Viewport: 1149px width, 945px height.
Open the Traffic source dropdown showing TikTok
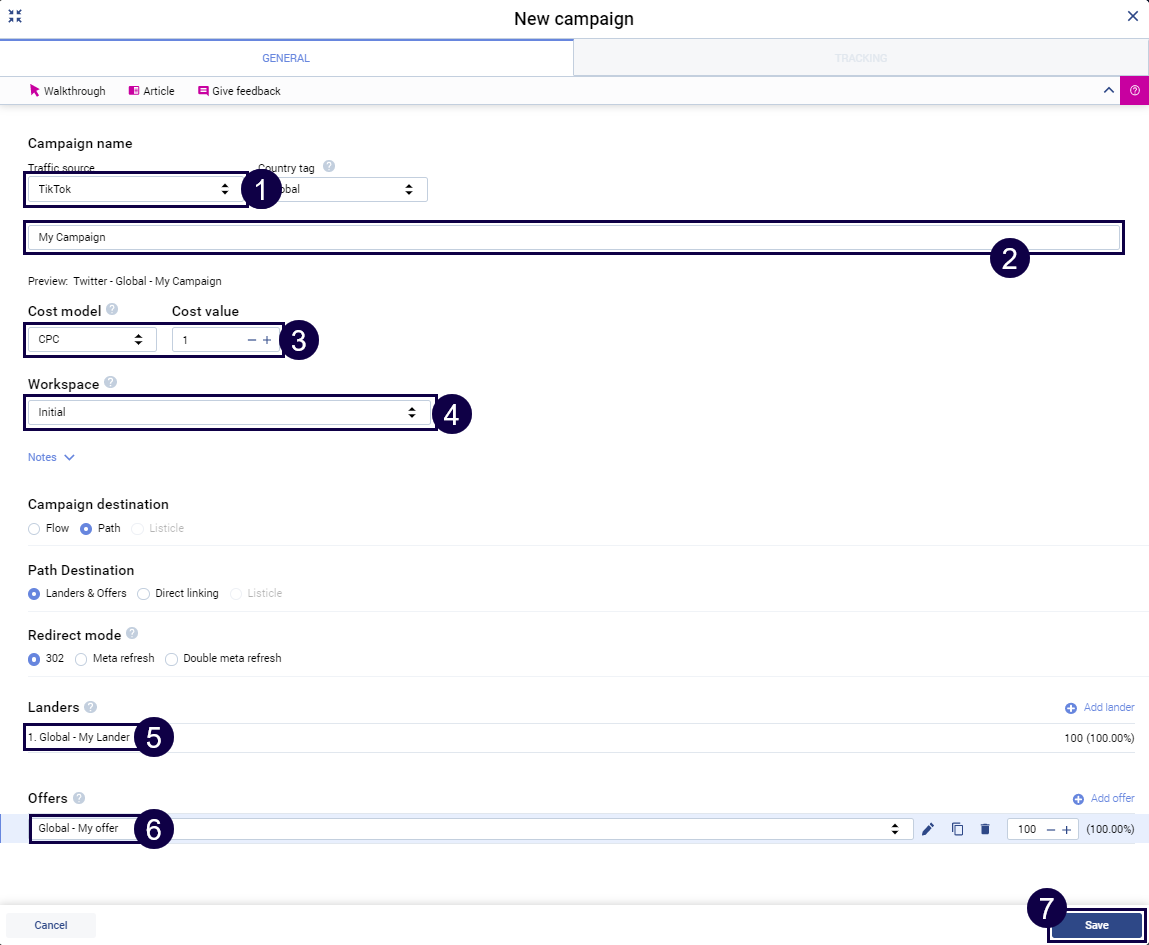134,189
